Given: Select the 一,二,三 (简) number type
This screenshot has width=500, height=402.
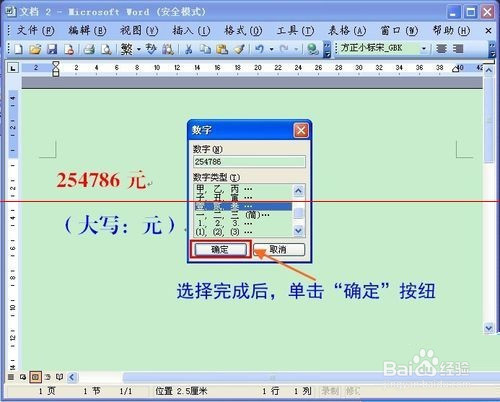Looking at the screenshot, I should (x=243, y=215).
